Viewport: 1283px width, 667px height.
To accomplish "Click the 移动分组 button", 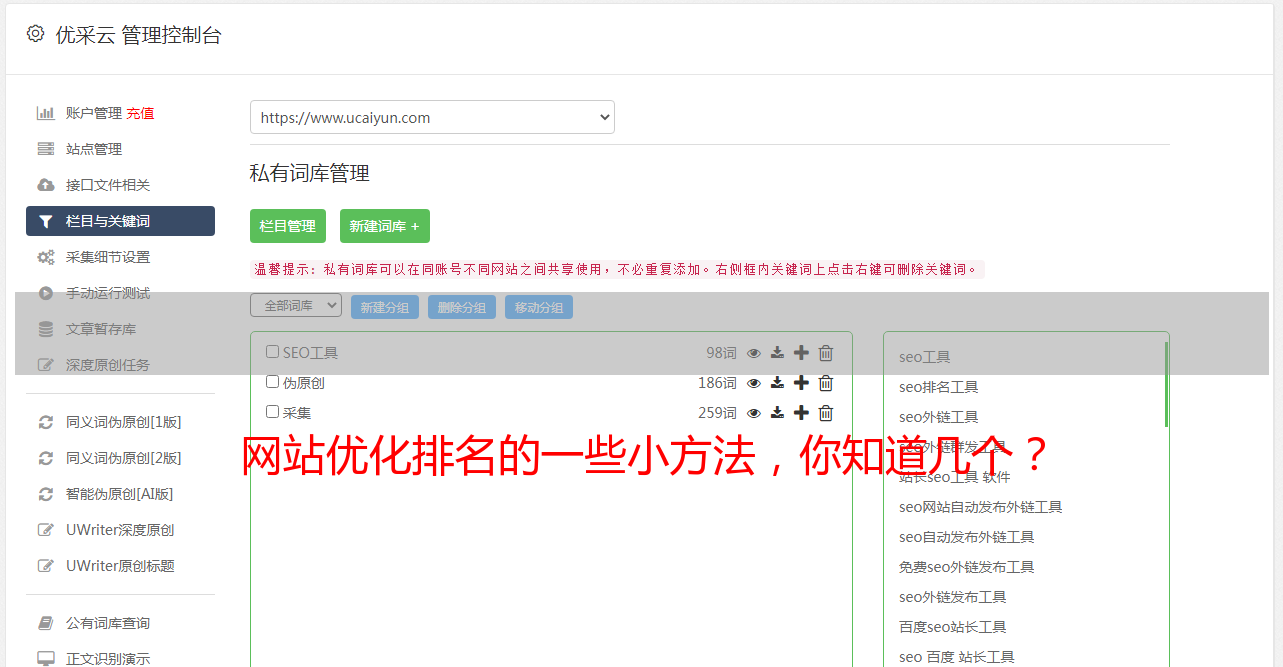I will (x=539, y=307).
